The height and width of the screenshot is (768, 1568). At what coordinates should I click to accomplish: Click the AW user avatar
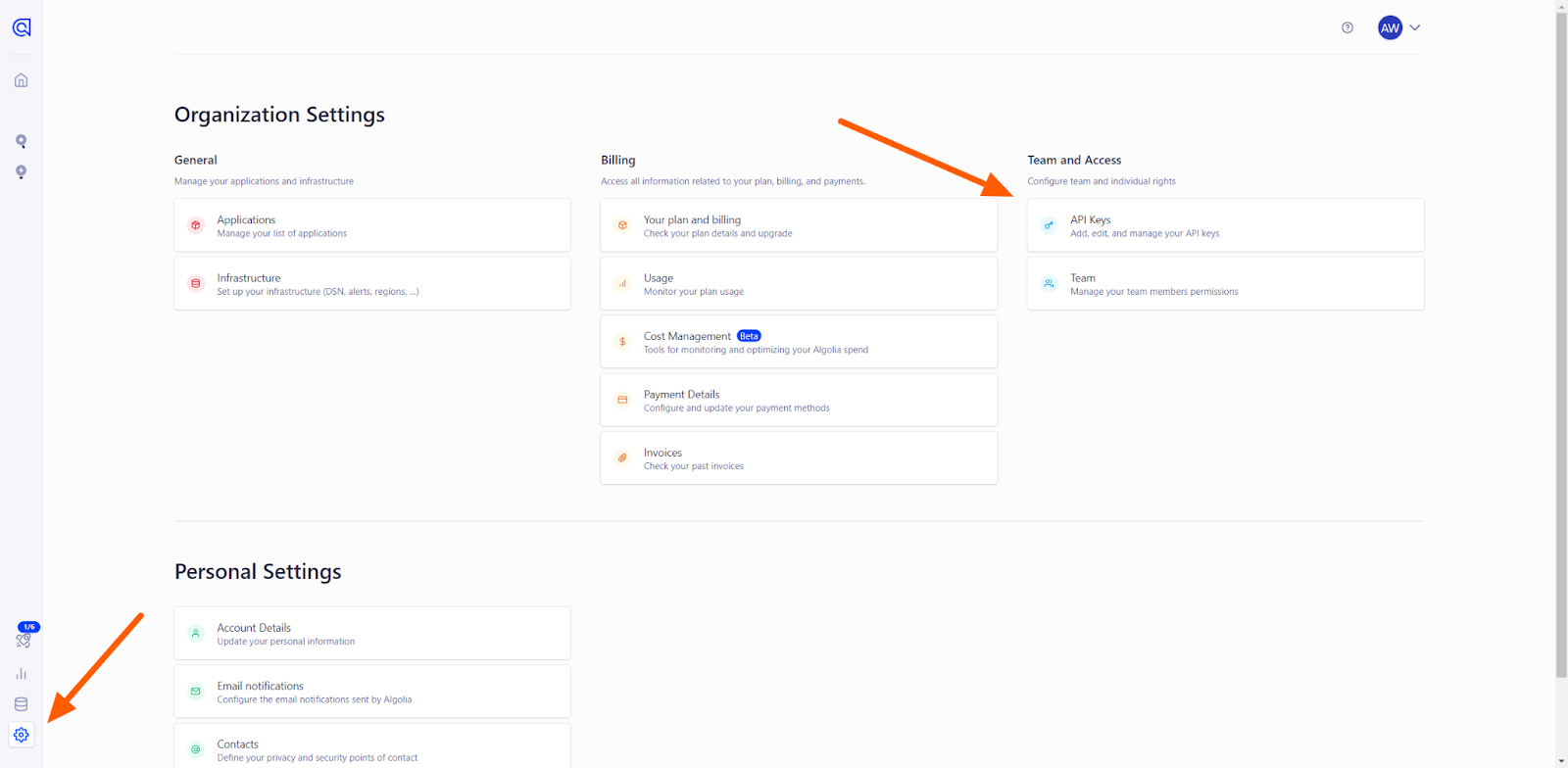[1390, 27]
